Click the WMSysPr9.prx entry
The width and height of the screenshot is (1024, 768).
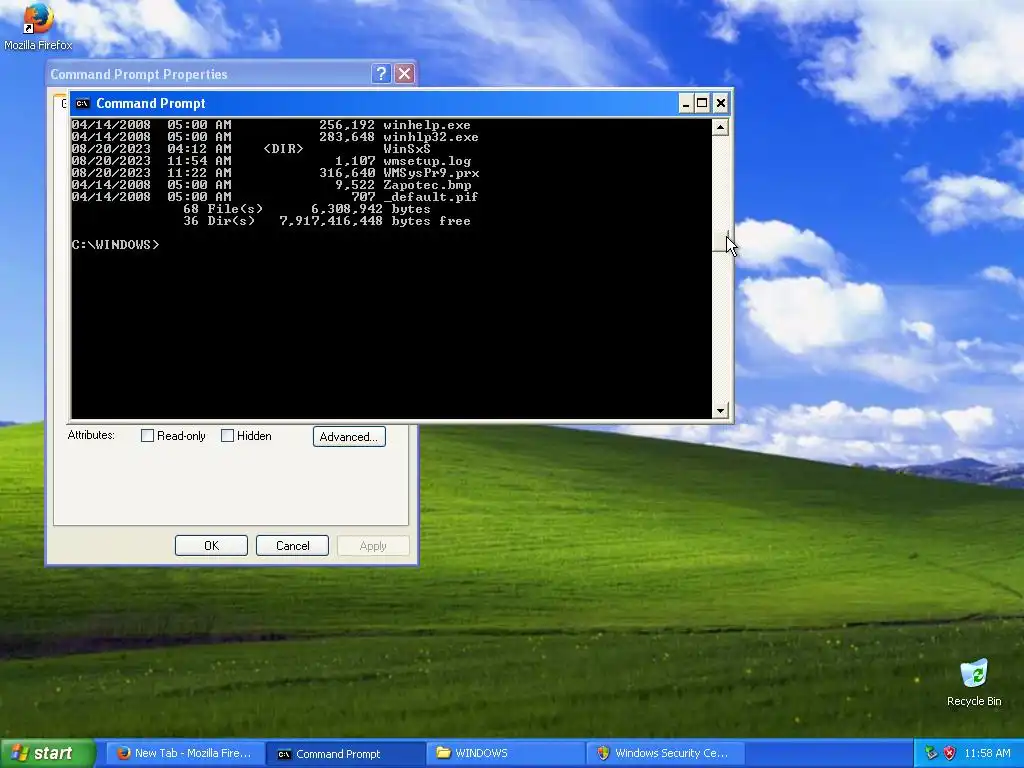pyautogui.click(x=276, y=173)
